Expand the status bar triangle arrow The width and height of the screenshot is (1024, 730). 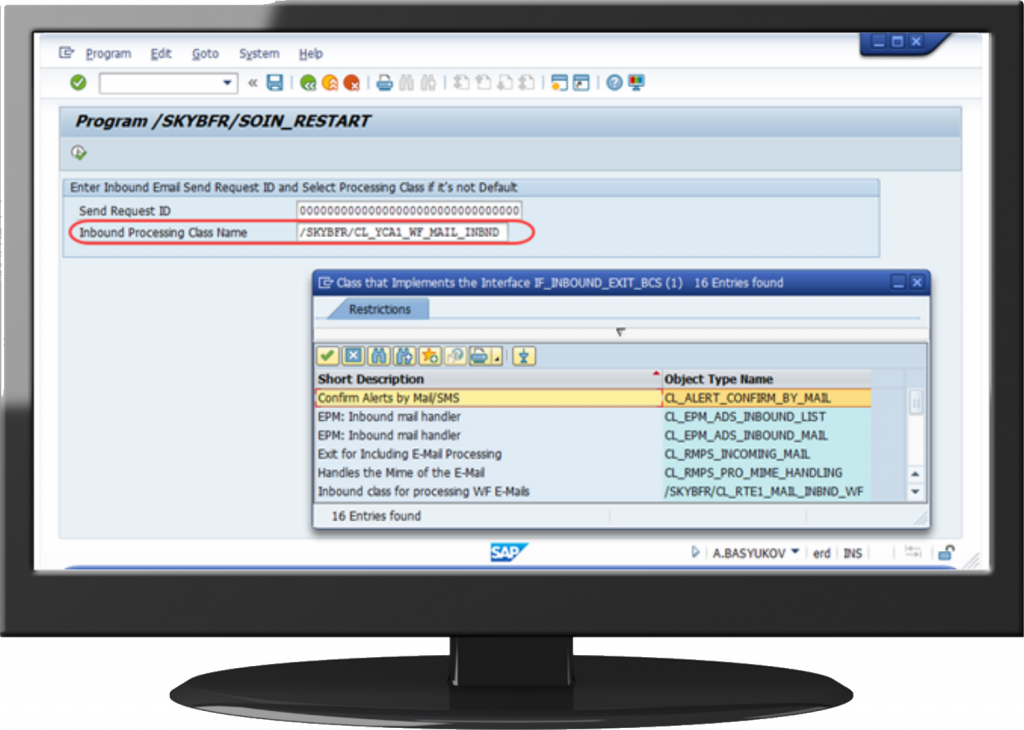click(x=695, y=552)
